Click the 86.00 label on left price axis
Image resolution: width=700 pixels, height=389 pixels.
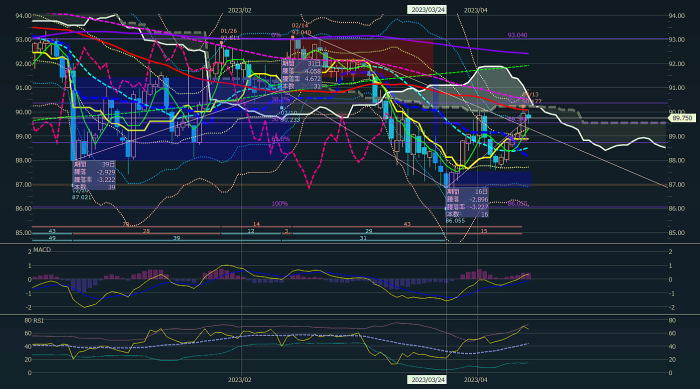23,209
